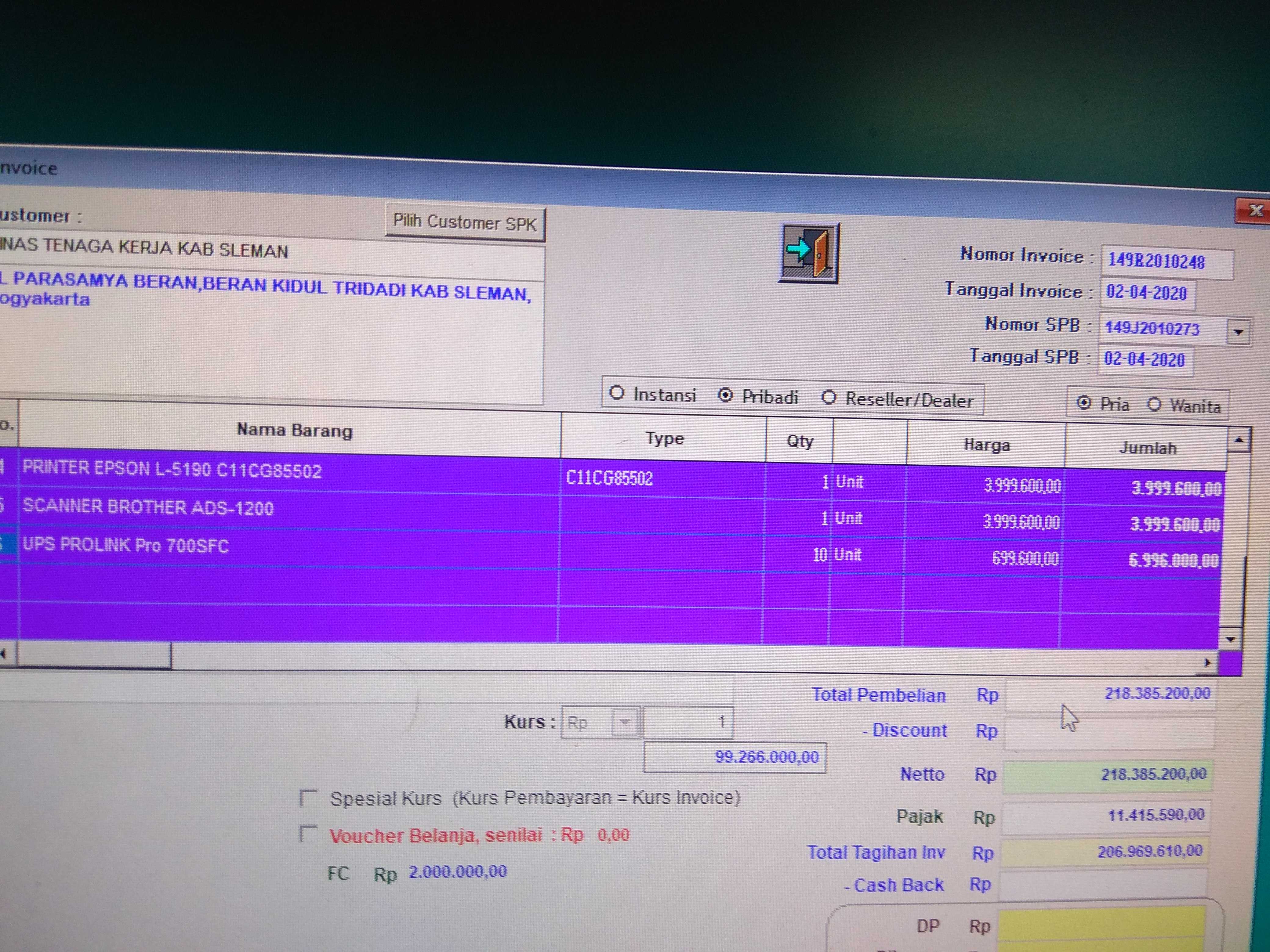Enable Spesial Kurs checkbox
This screenshot has width=1270, height=952.
tap(309, 797)
